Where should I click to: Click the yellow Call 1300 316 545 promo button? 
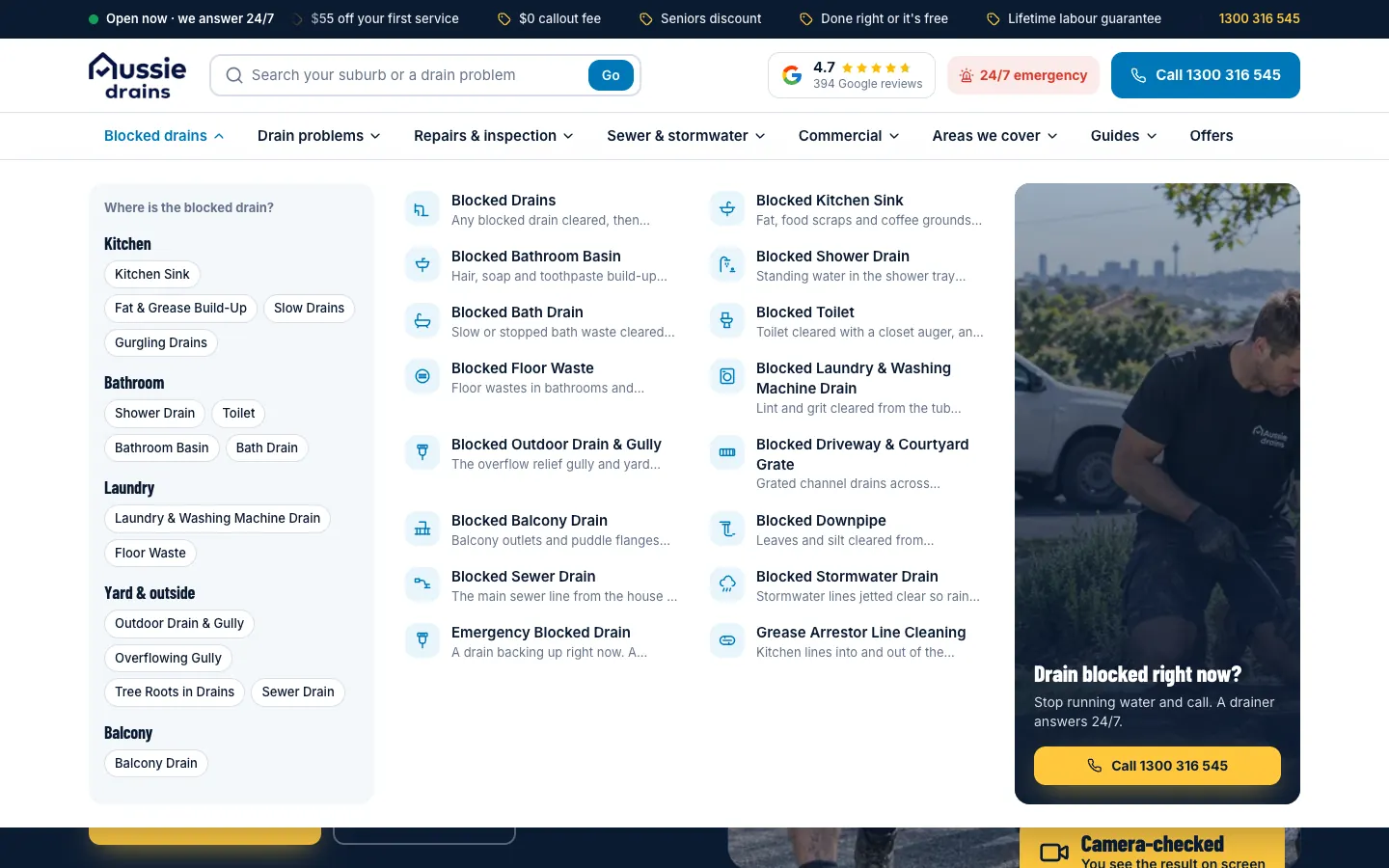[1157, 766]
